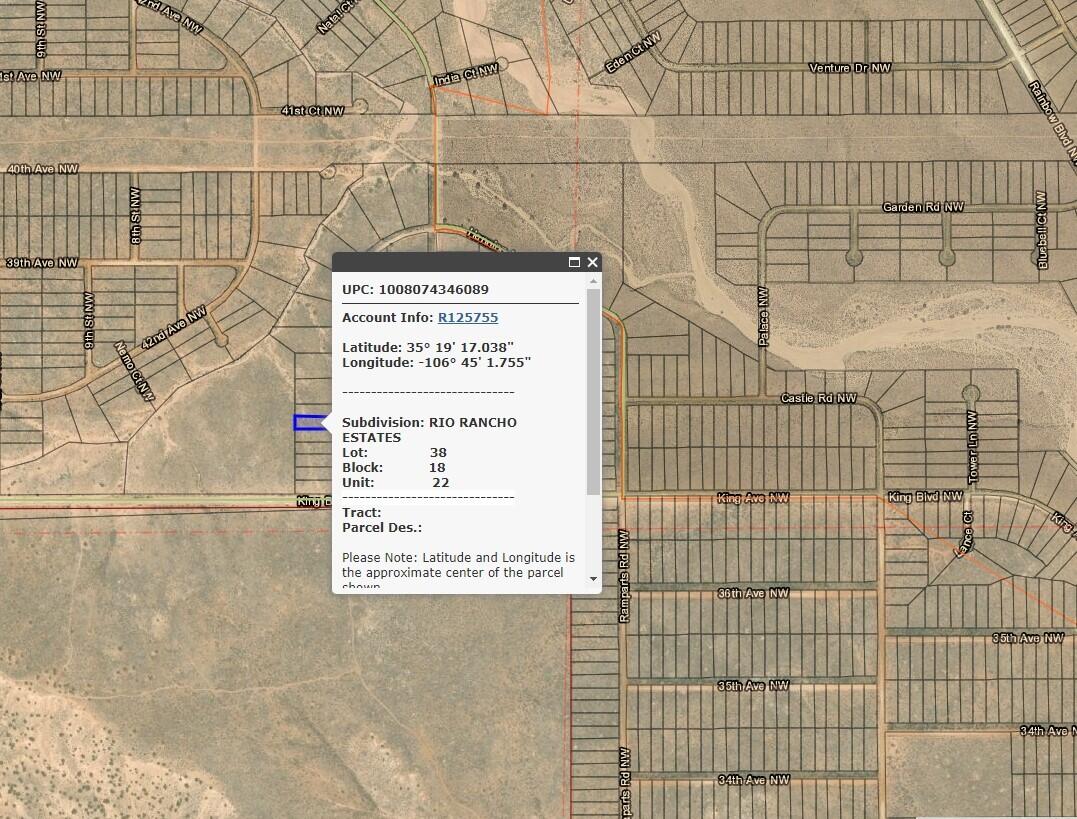Click the Garden Rd NW street label

point(922,207)
